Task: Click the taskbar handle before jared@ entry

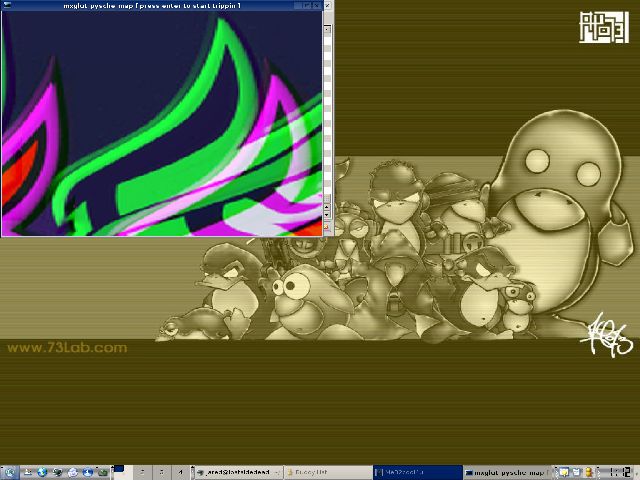Action: point(193,472)
